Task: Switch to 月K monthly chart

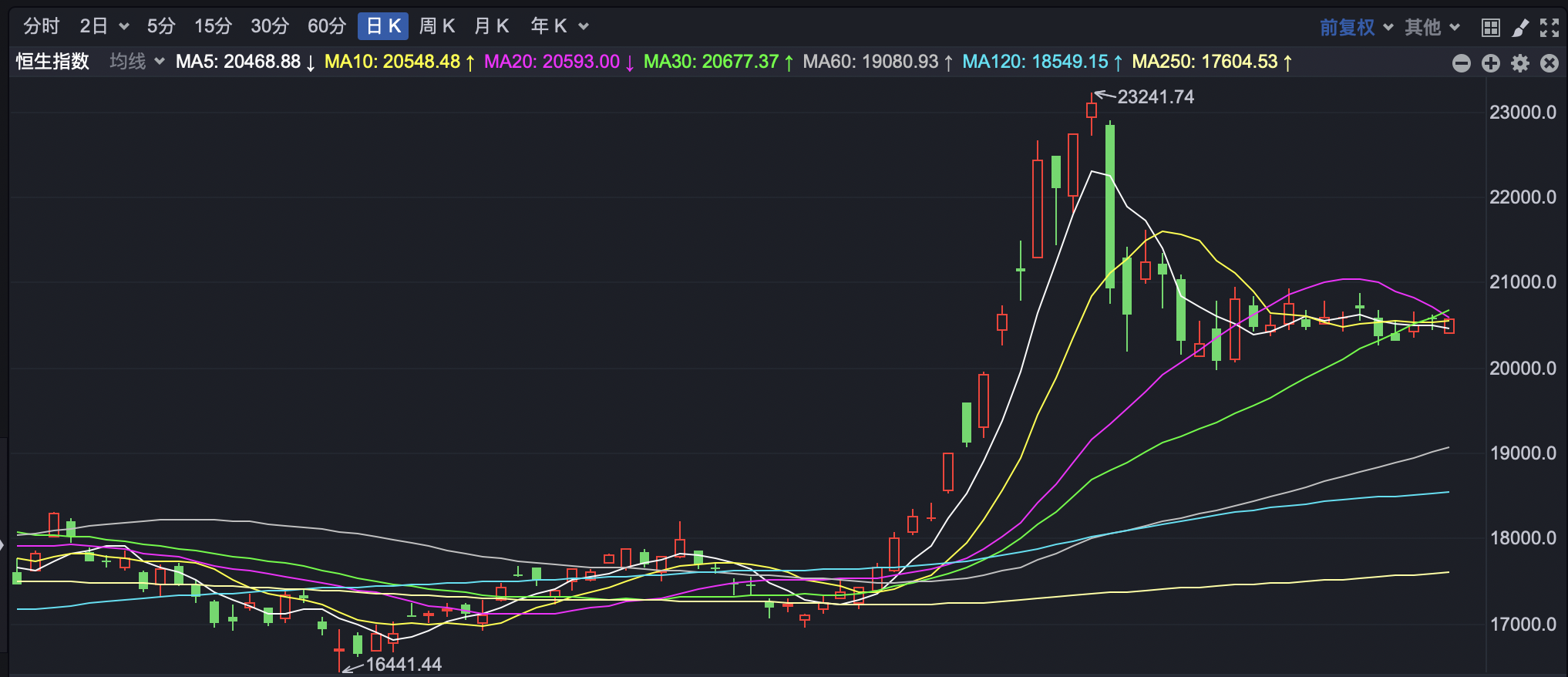Action: coord(492,26)
